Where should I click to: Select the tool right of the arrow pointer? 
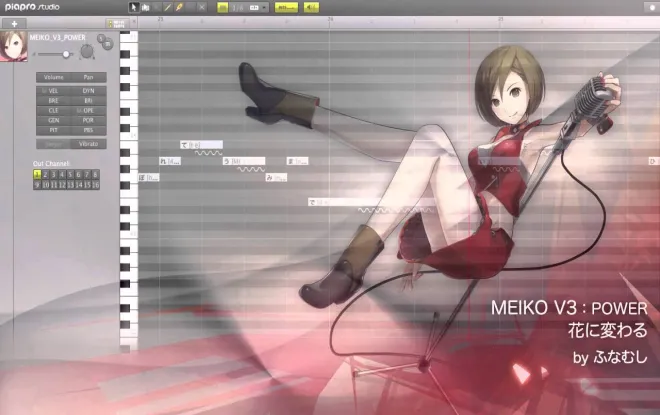click(x=145, y=8)
